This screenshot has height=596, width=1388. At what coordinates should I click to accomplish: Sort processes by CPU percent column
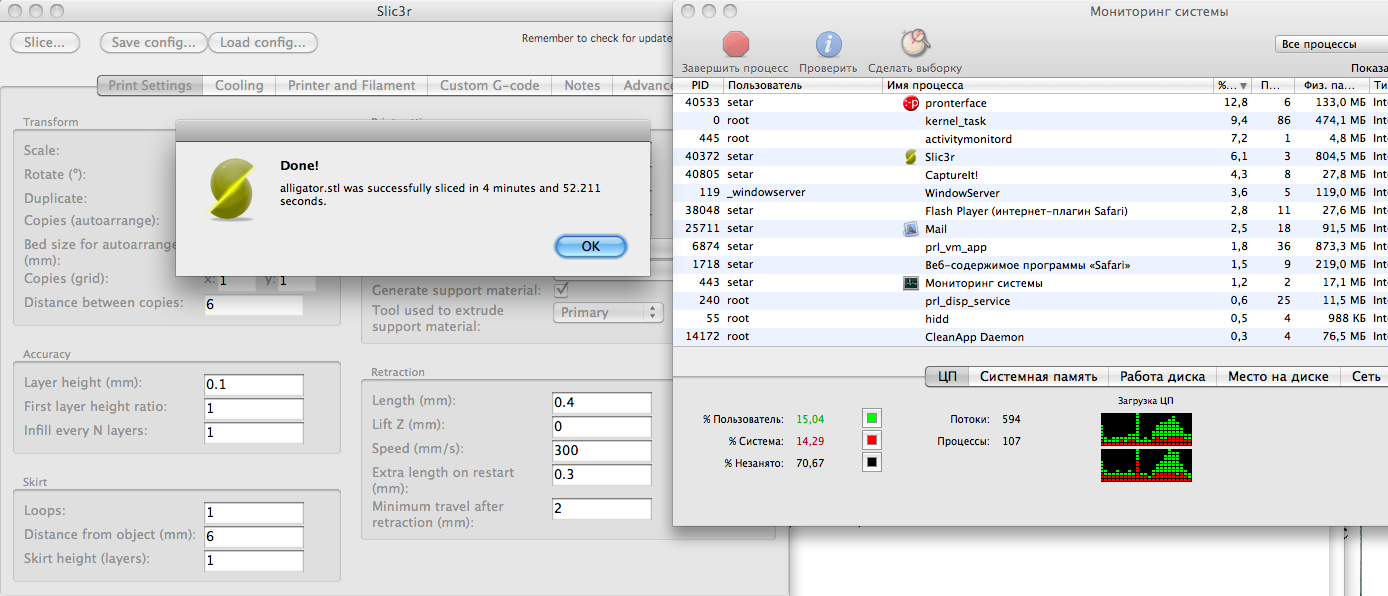pyautogui.click(x=1232, y=86)
